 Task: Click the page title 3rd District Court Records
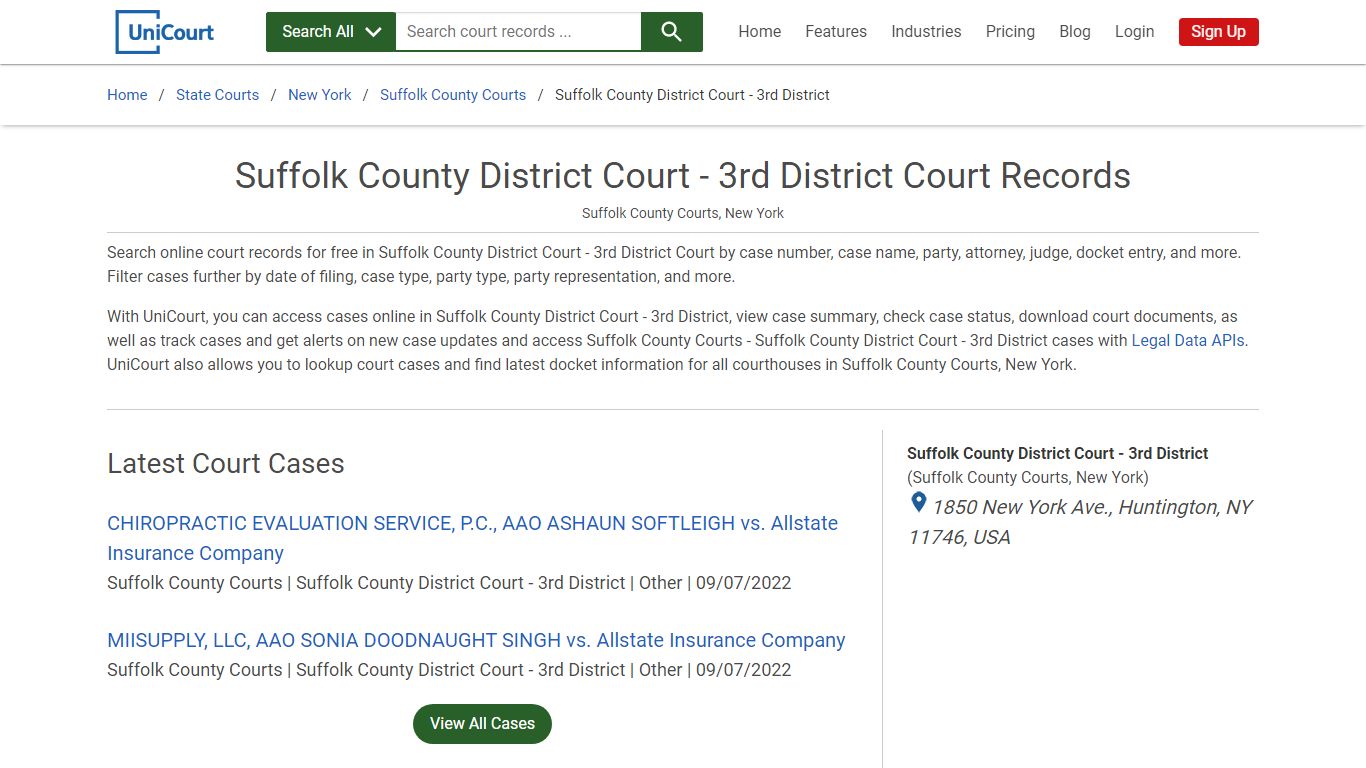(x=683, y=176)
